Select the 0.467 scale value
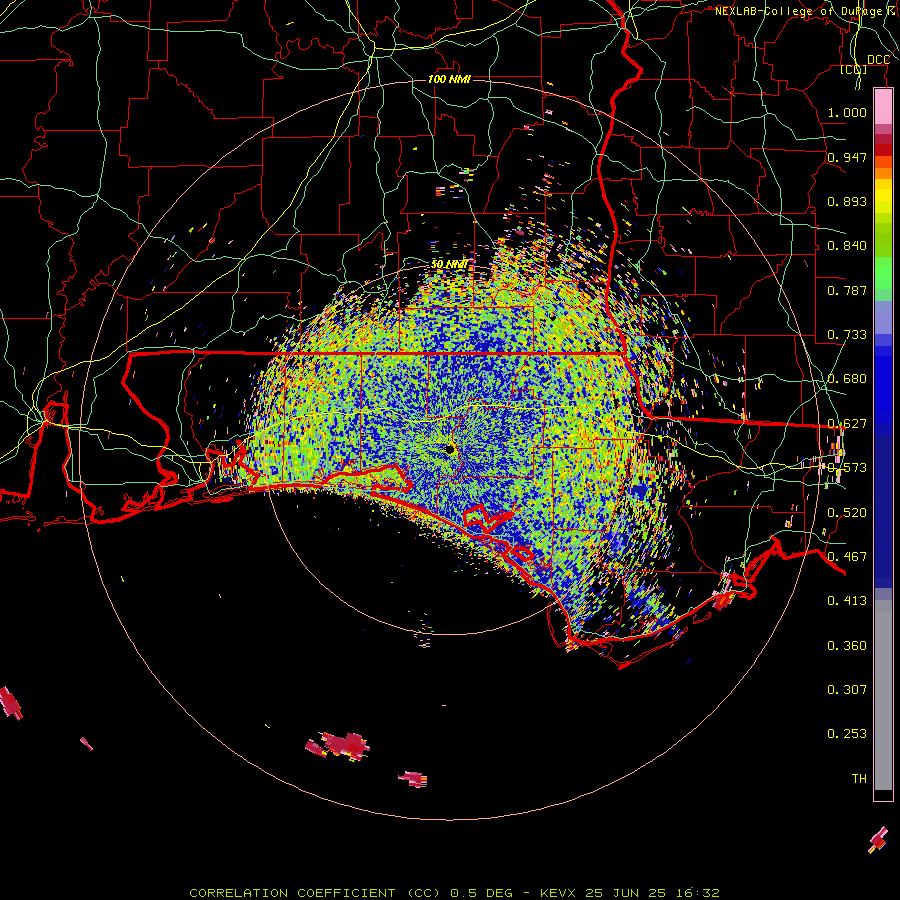This screenshot has height=900, width=900. coord(847,557)
